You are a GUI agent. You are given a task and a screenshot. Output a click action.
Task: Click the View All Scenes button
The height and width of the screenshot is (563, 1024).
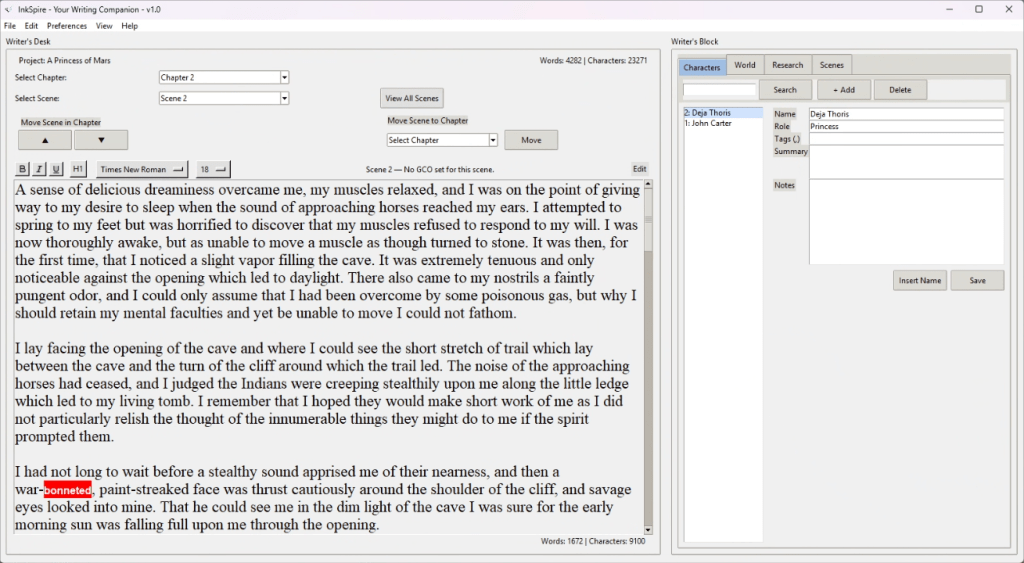pyautogui.click(x=411, y=98)
